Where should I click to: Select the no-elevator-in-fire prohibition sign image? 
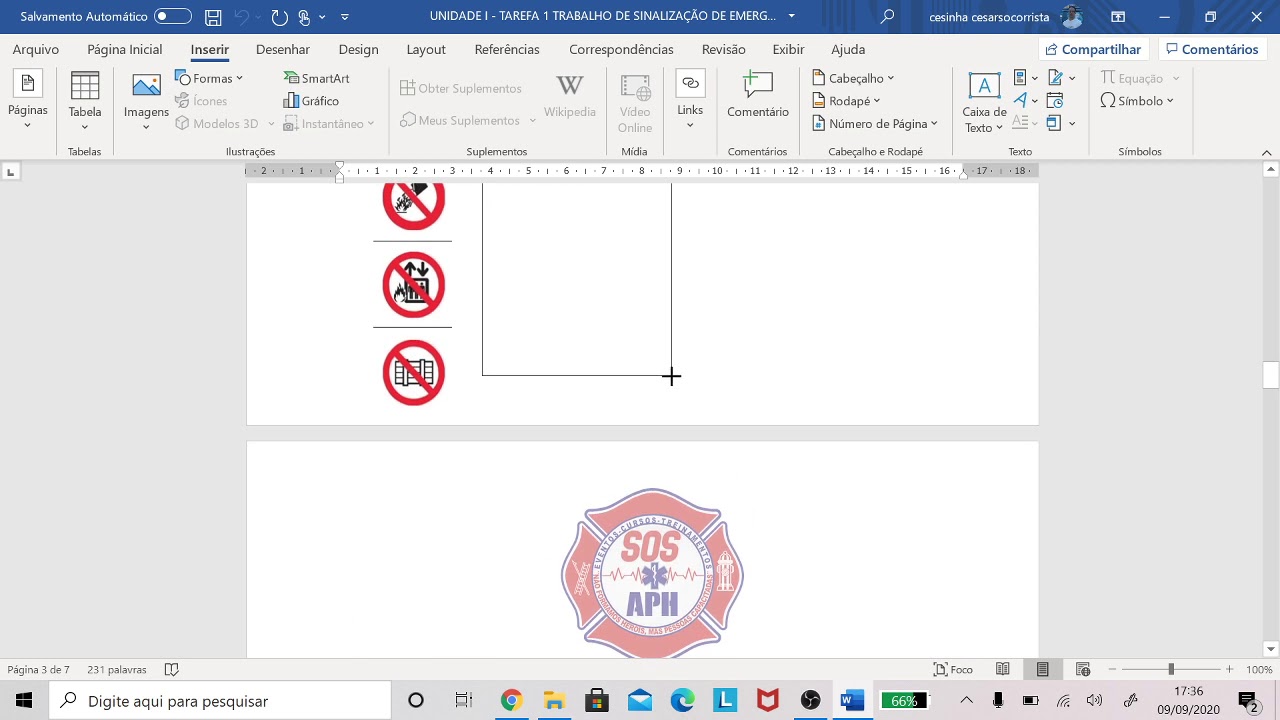(x=413, y=285)
